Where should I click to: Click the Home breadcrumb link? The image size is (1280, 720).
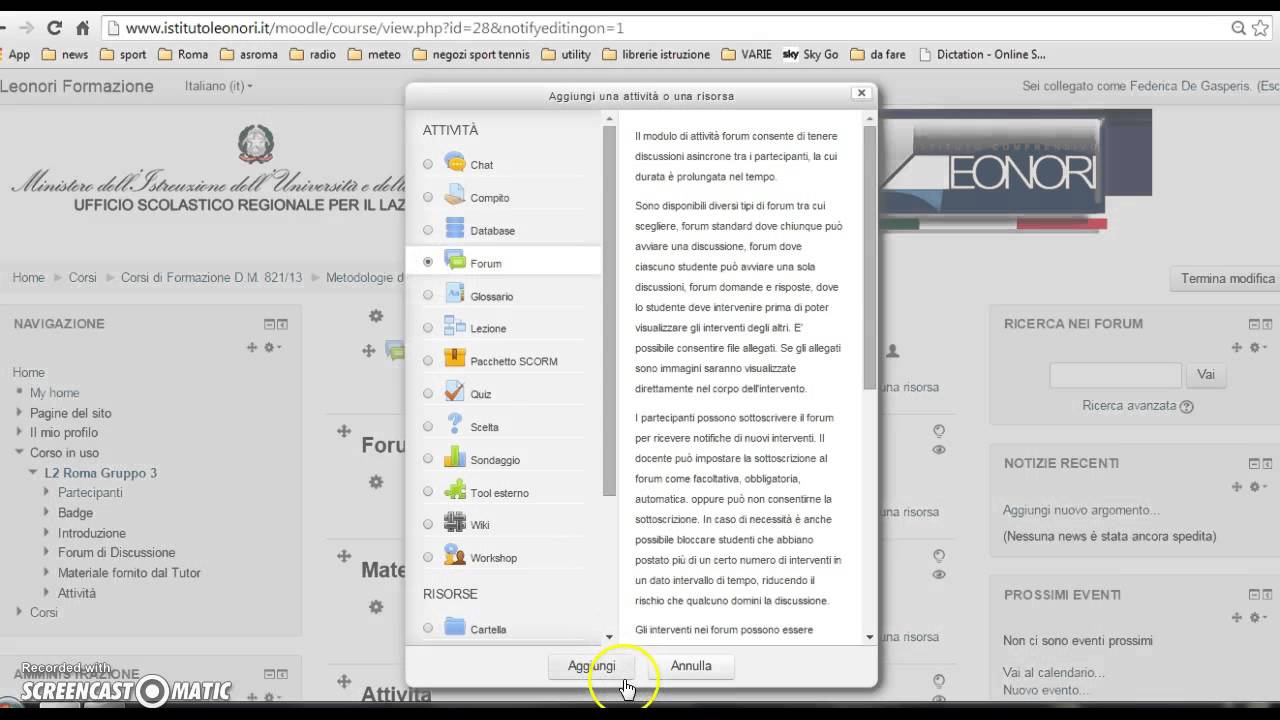(28, 277)
